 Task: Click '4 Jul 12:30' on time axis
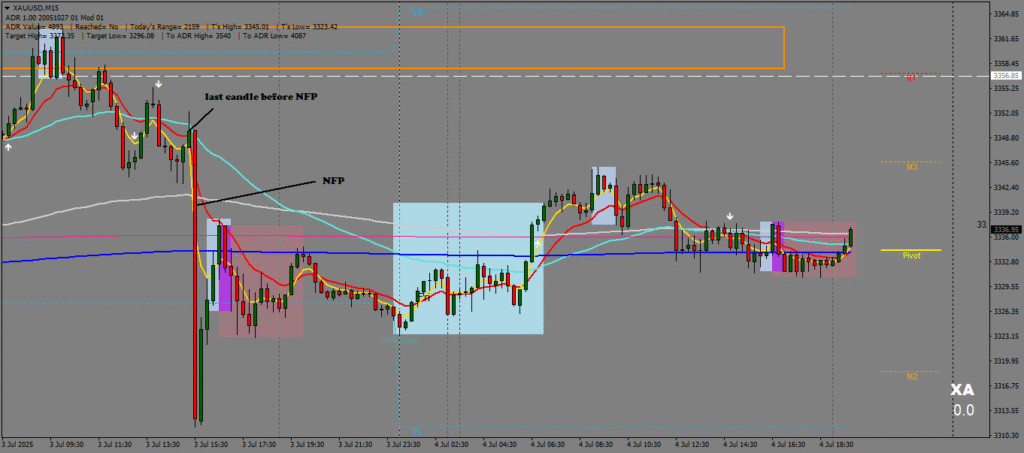pyautogui.click(x=692, y=444)
